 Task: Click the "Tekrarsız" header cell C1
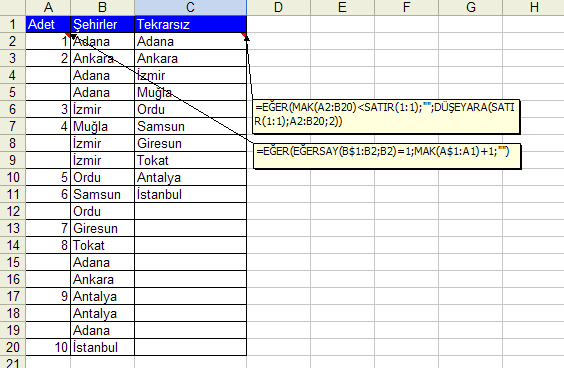(x=191, y=24)
